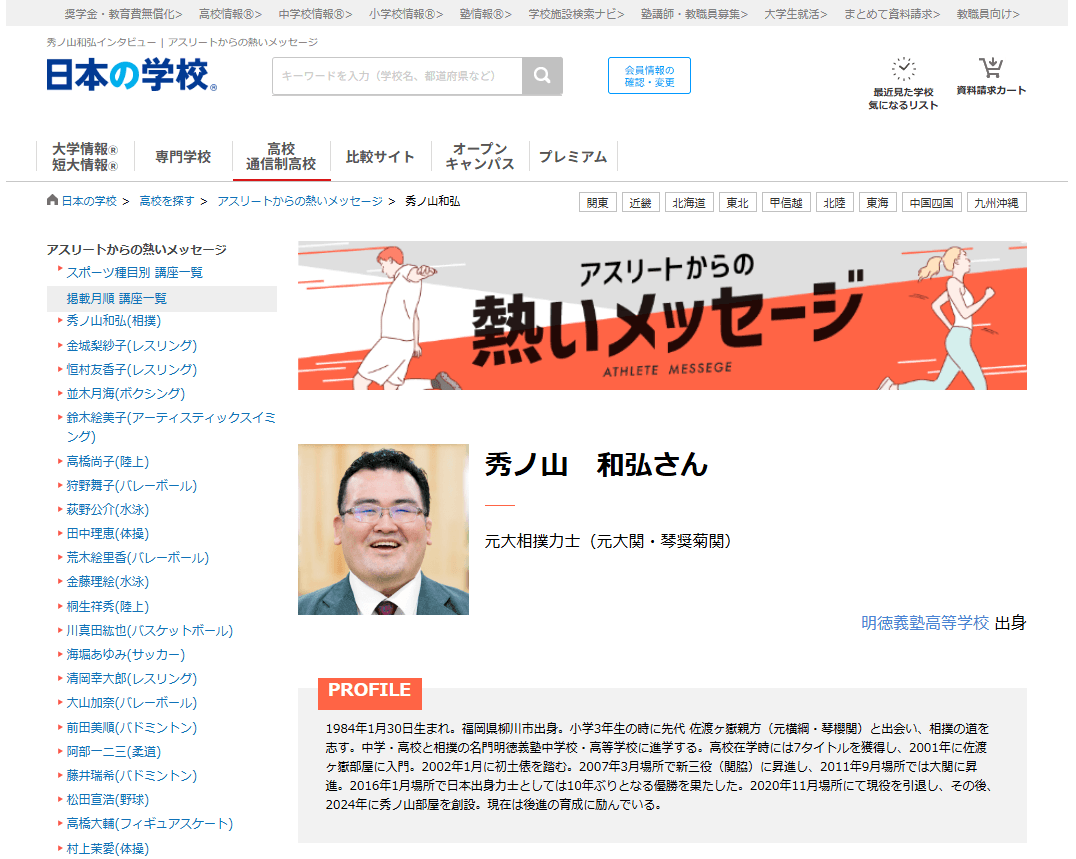The image size is (1076, 859).
Task: Open 塾情報 top bar link
Action: coord(486,14)
